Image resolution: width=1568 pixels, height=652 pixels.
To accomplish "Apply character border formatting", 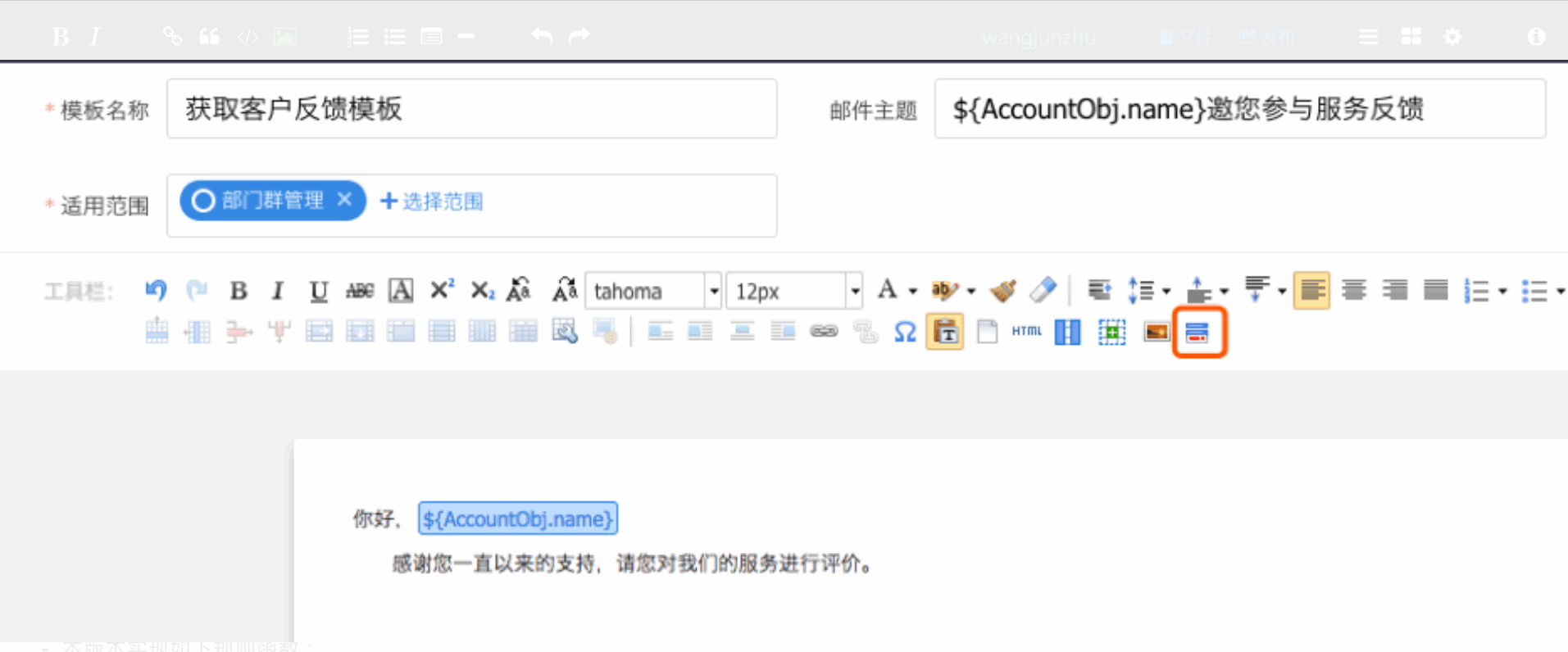I will pyautogui.click(x=400, y=290).
